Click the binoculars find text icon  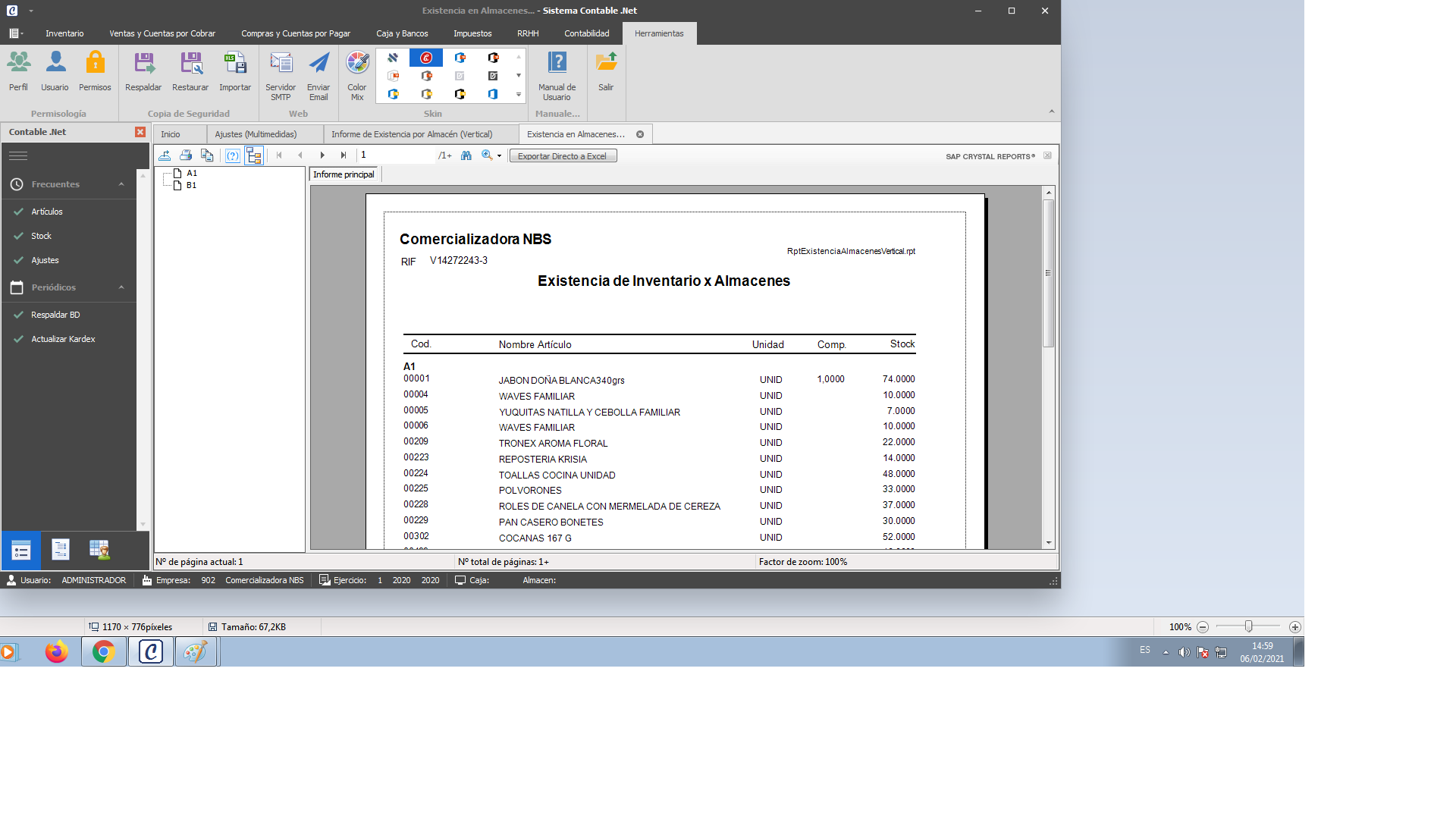[x=466, y=155]
